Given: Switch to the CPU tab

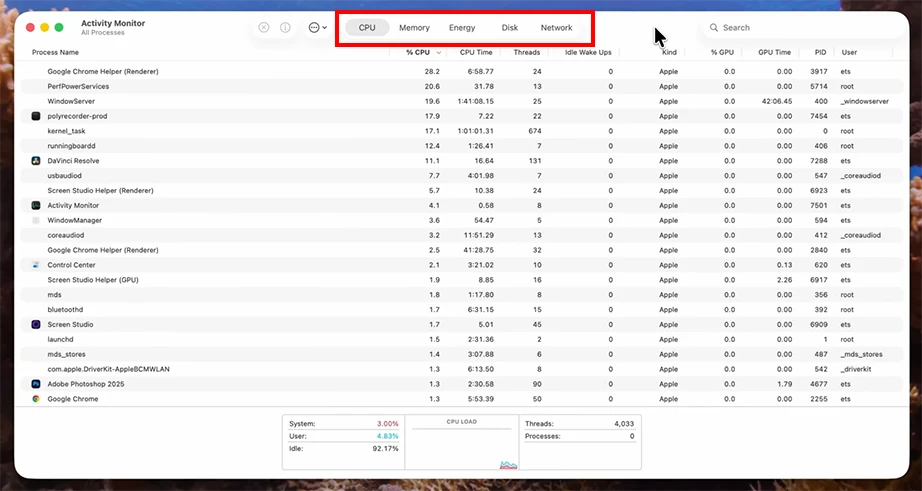Looking at the screenshot, I should coord(367,28).
